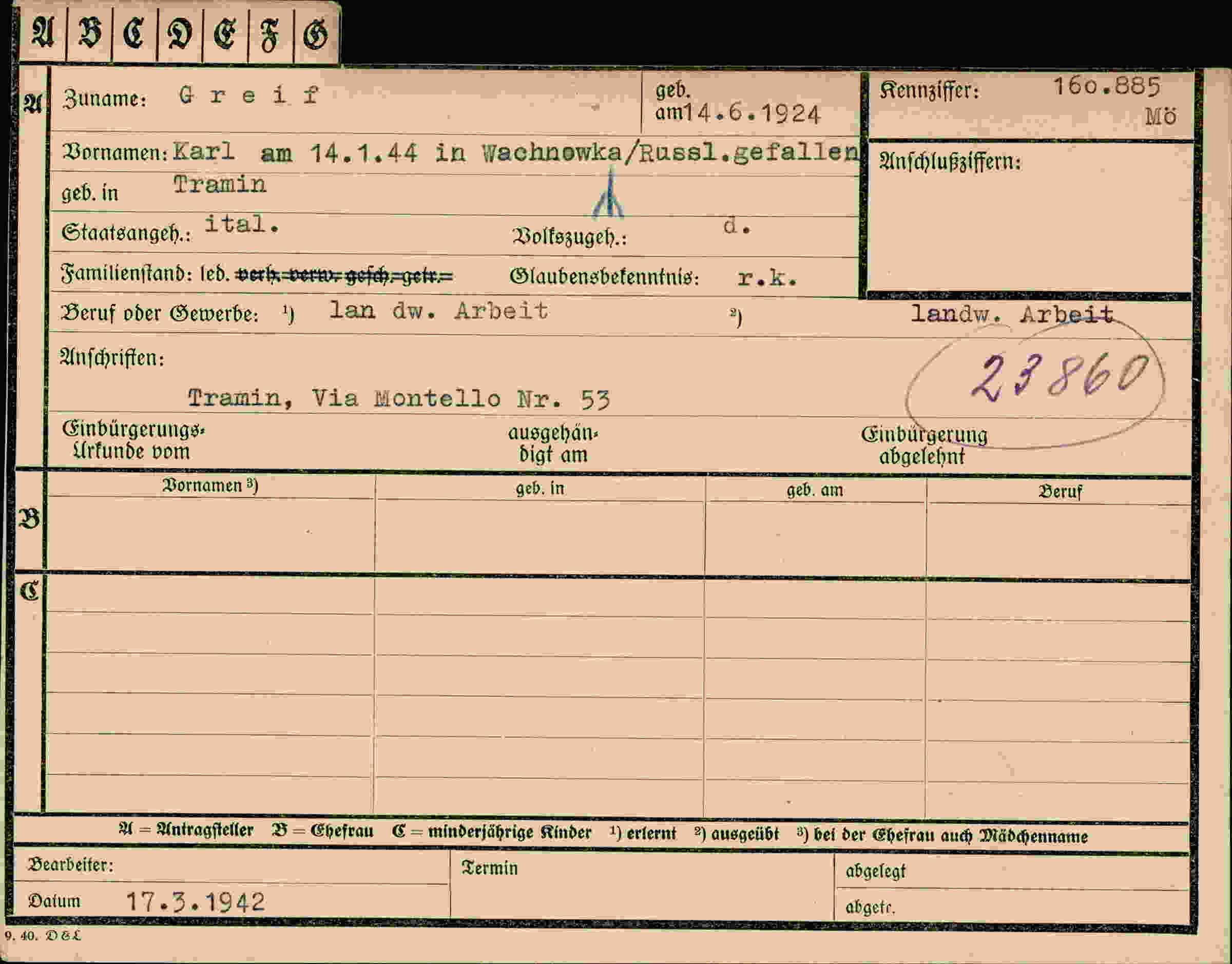
Task: Click the marital status 'led.'
Action: click(x=215, y=274)
